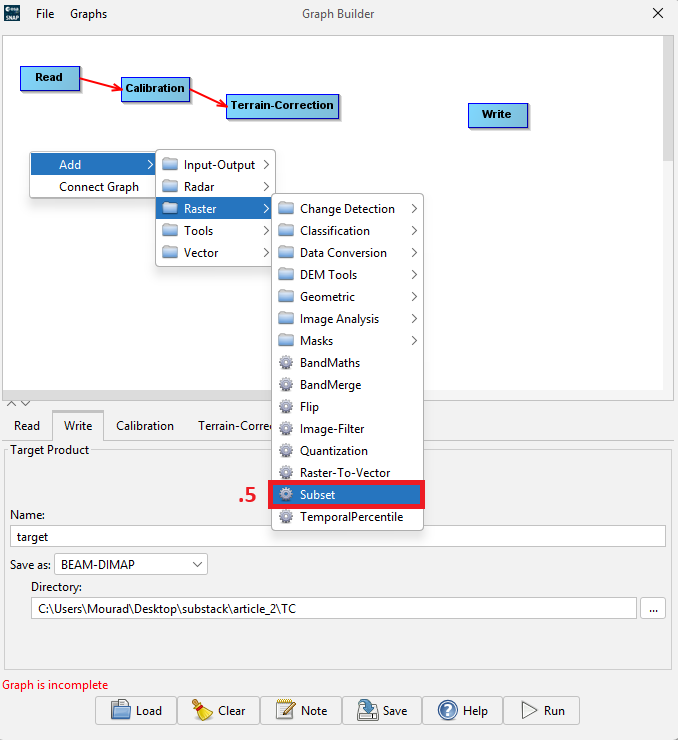Expand the DEM Tools submenu arrow
The image size is (678, 740).
pos(414,275)
